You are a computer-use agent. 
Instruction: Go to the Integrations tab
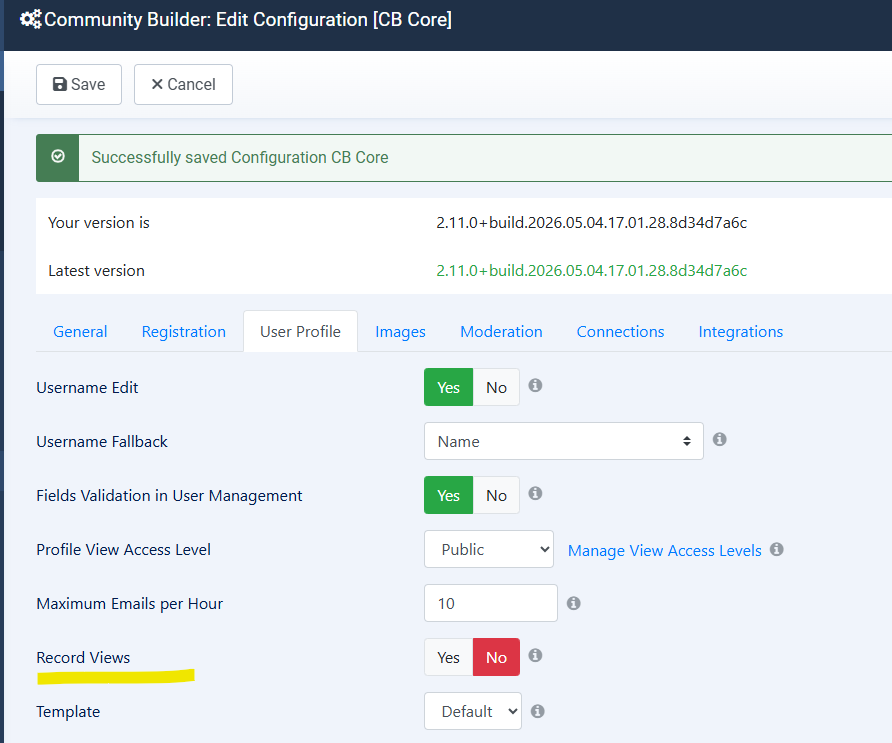741,332
